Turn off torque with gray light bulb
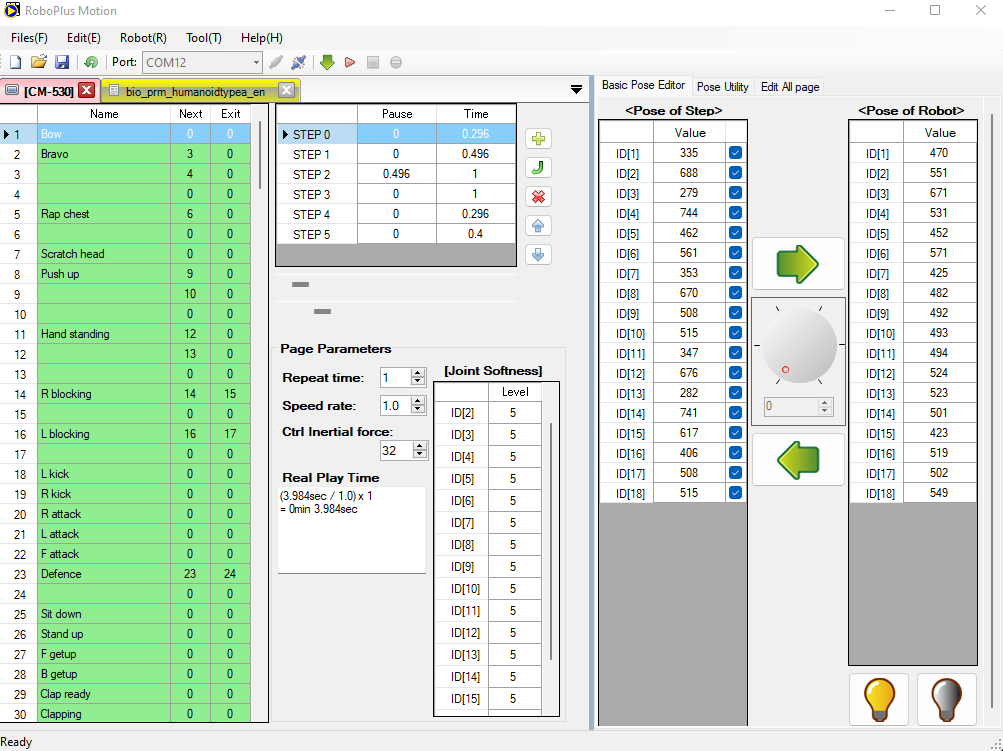Screen dimensions: 1003x751 (946, 698)
